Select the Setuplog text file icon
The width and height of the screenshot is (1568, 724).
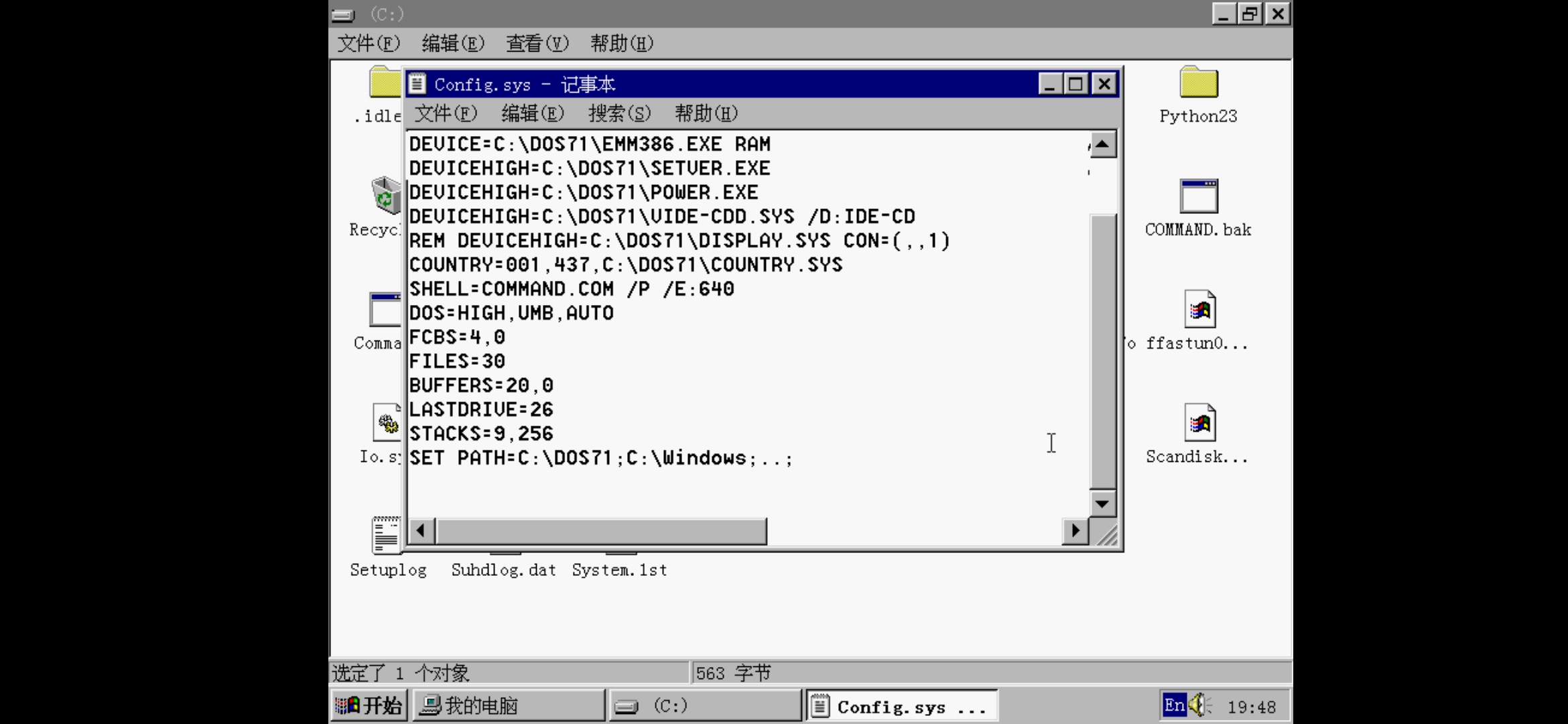[387, 536]
